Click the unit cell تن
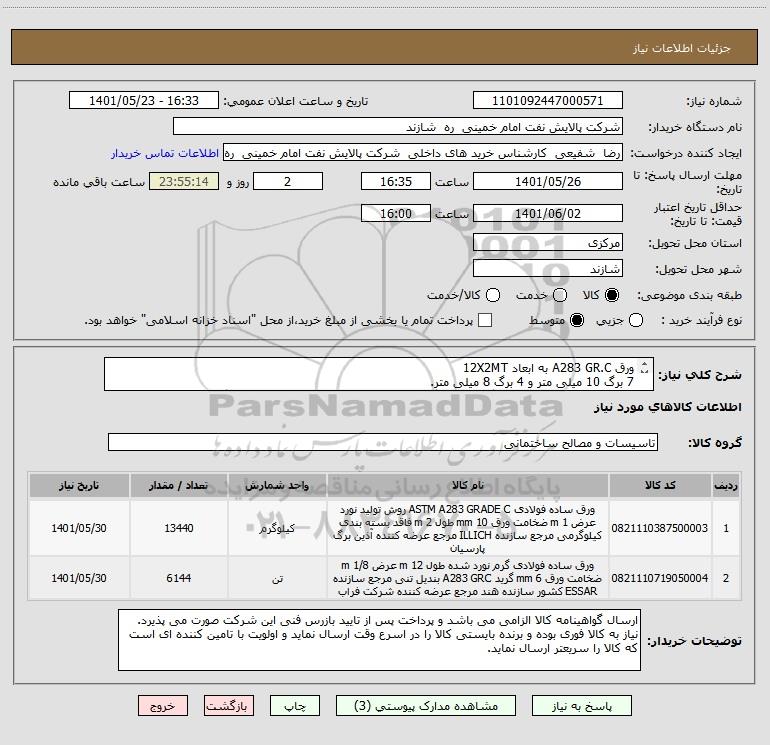This screenshot has height=745, width=770. coord(277,579)
